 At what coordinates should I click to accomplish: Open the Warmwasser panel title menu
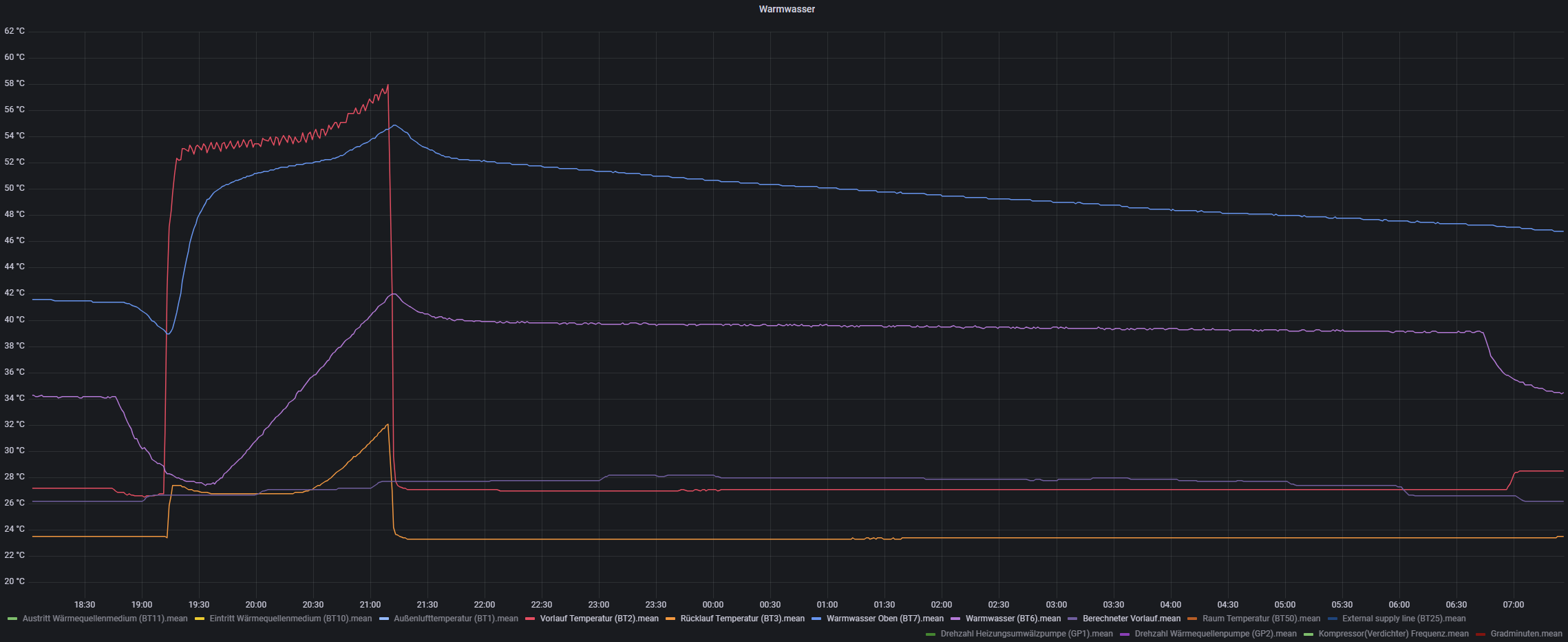(x=787, y=9)
